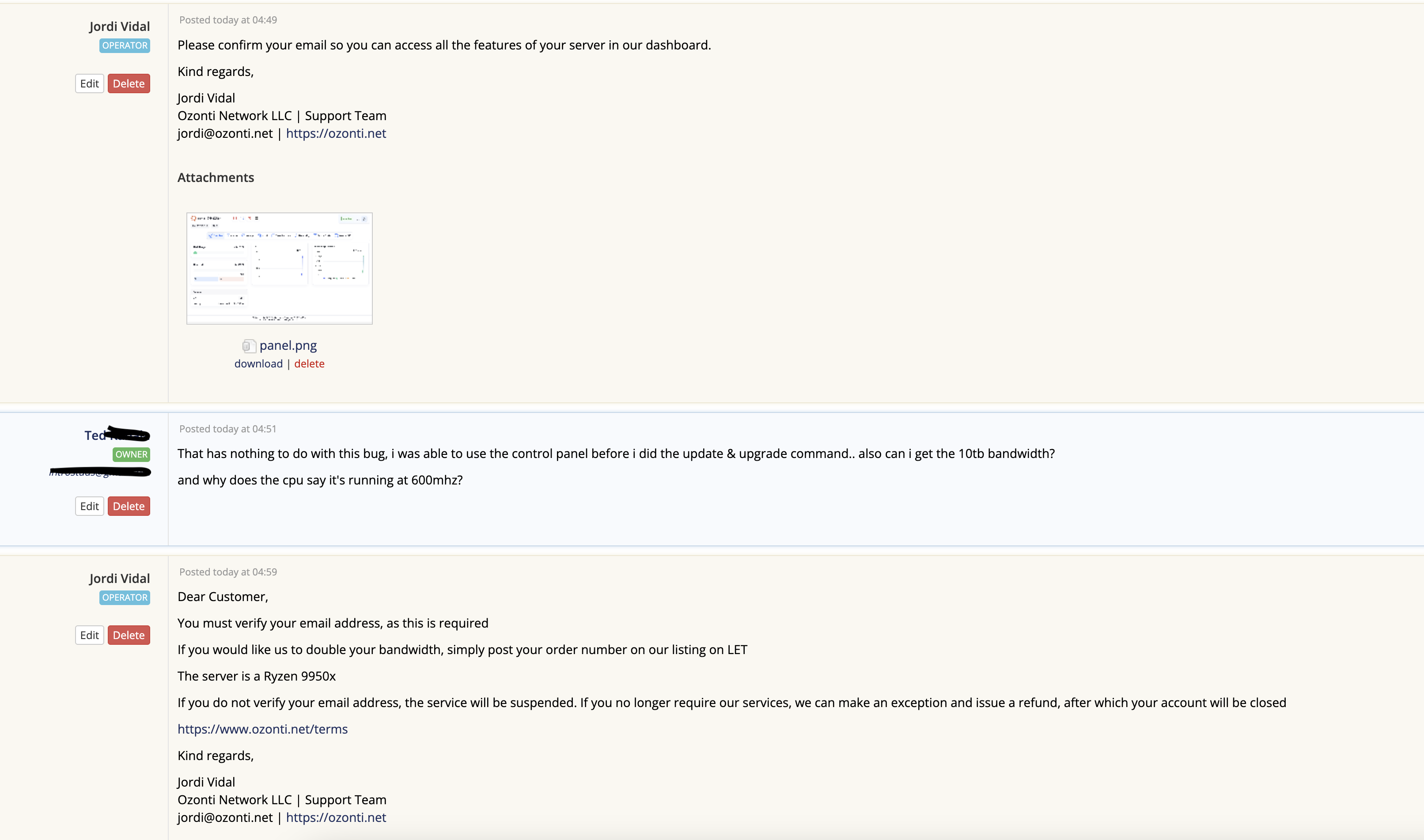The image size is (1424, 840).
Task: Delete Jordi Vidal's 04:59 reply
Action: (129, 635)
